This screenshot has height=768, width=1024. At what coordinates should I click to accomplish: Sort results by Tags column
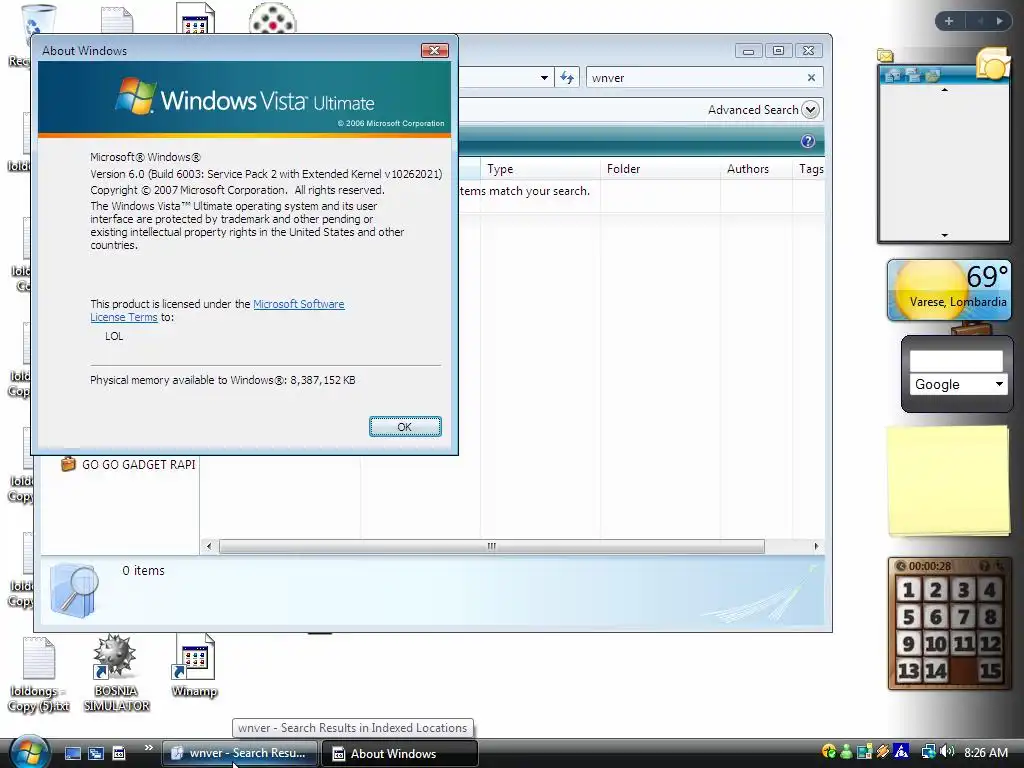pyautogui.click(x=809, y=168)
